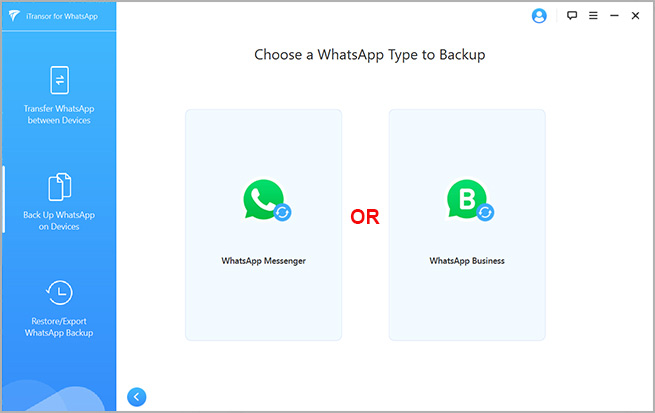
Task: Click the WhatsApp Messenger backup card
Action: pos(264,225)
